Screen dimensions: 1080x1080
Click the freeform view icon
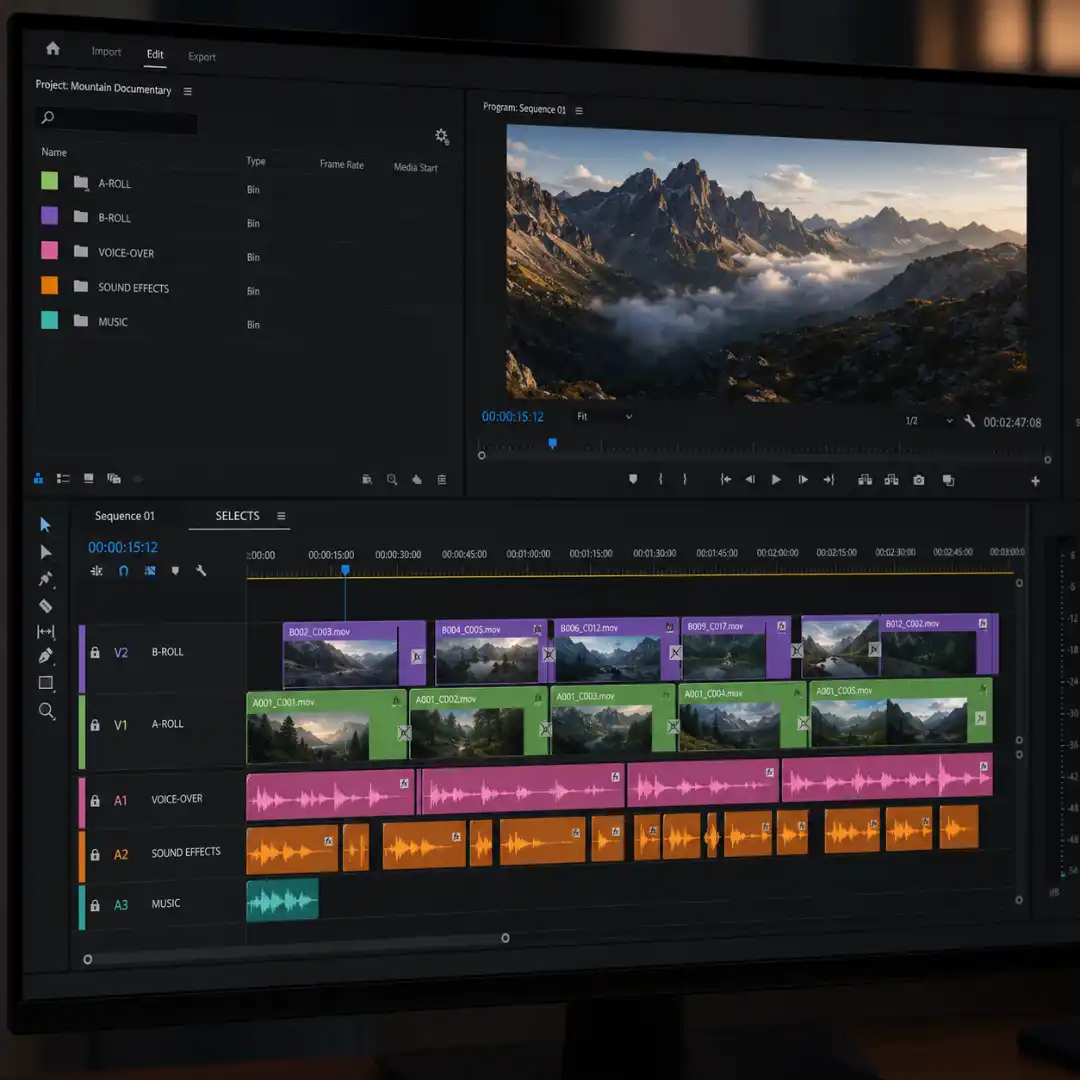(114, 478)
